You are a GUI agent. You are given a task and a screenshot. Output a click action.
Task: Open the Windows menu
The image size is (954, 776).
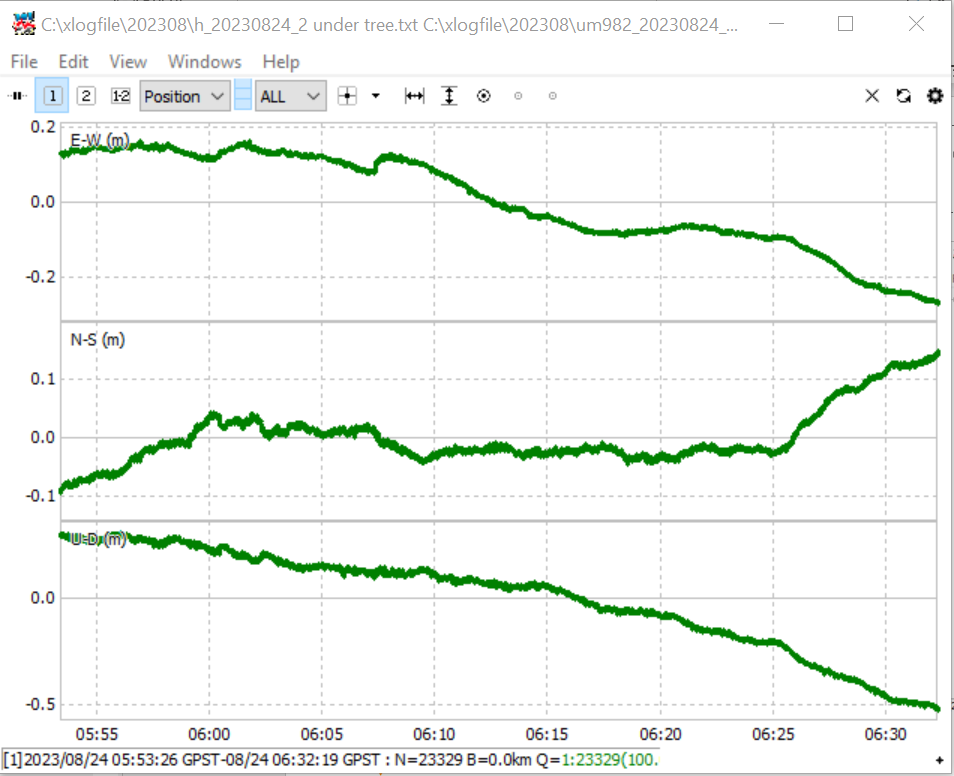(205, 61)
